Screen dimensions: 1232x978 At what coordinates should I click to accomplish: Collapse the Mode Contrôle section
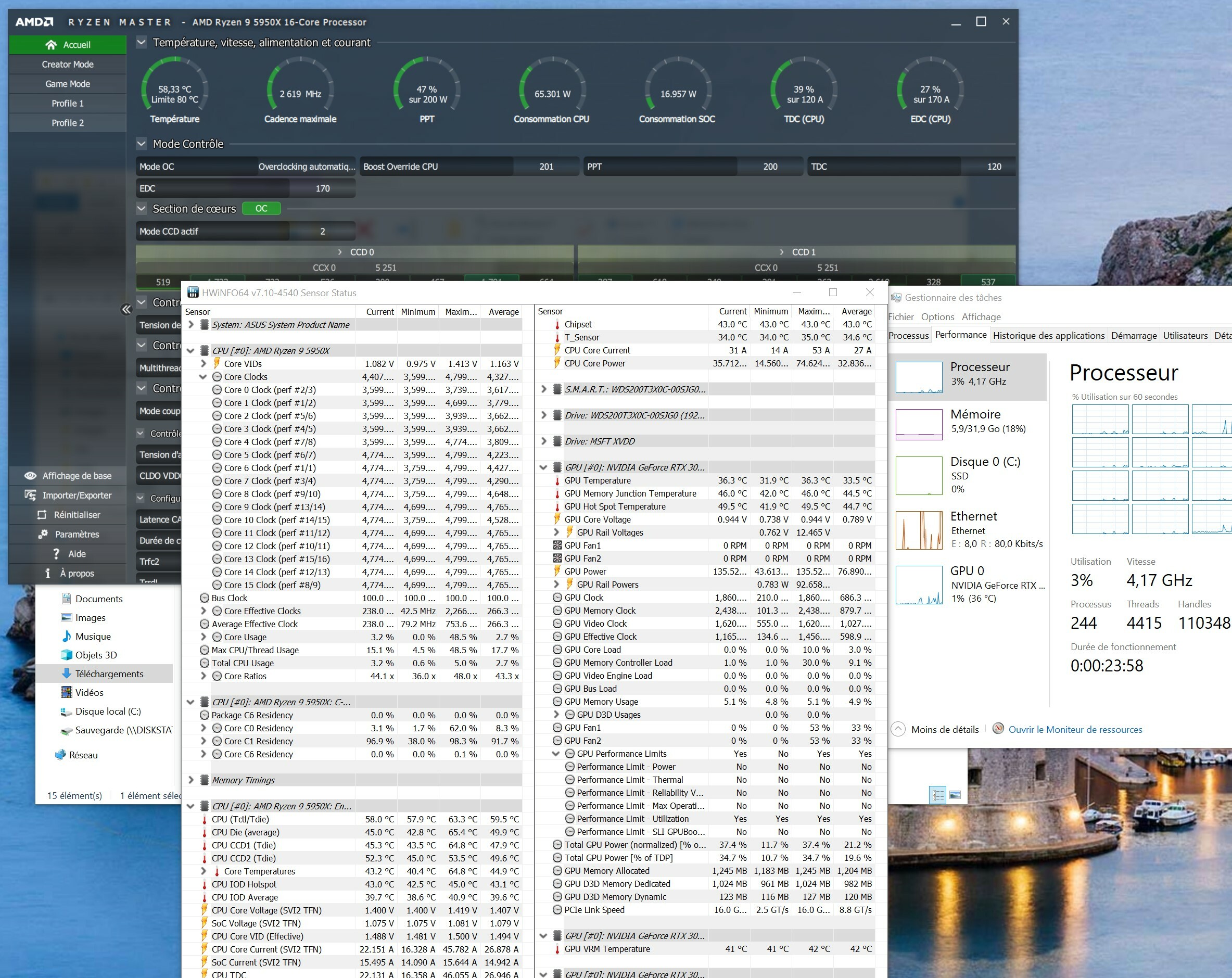(141, 144)
